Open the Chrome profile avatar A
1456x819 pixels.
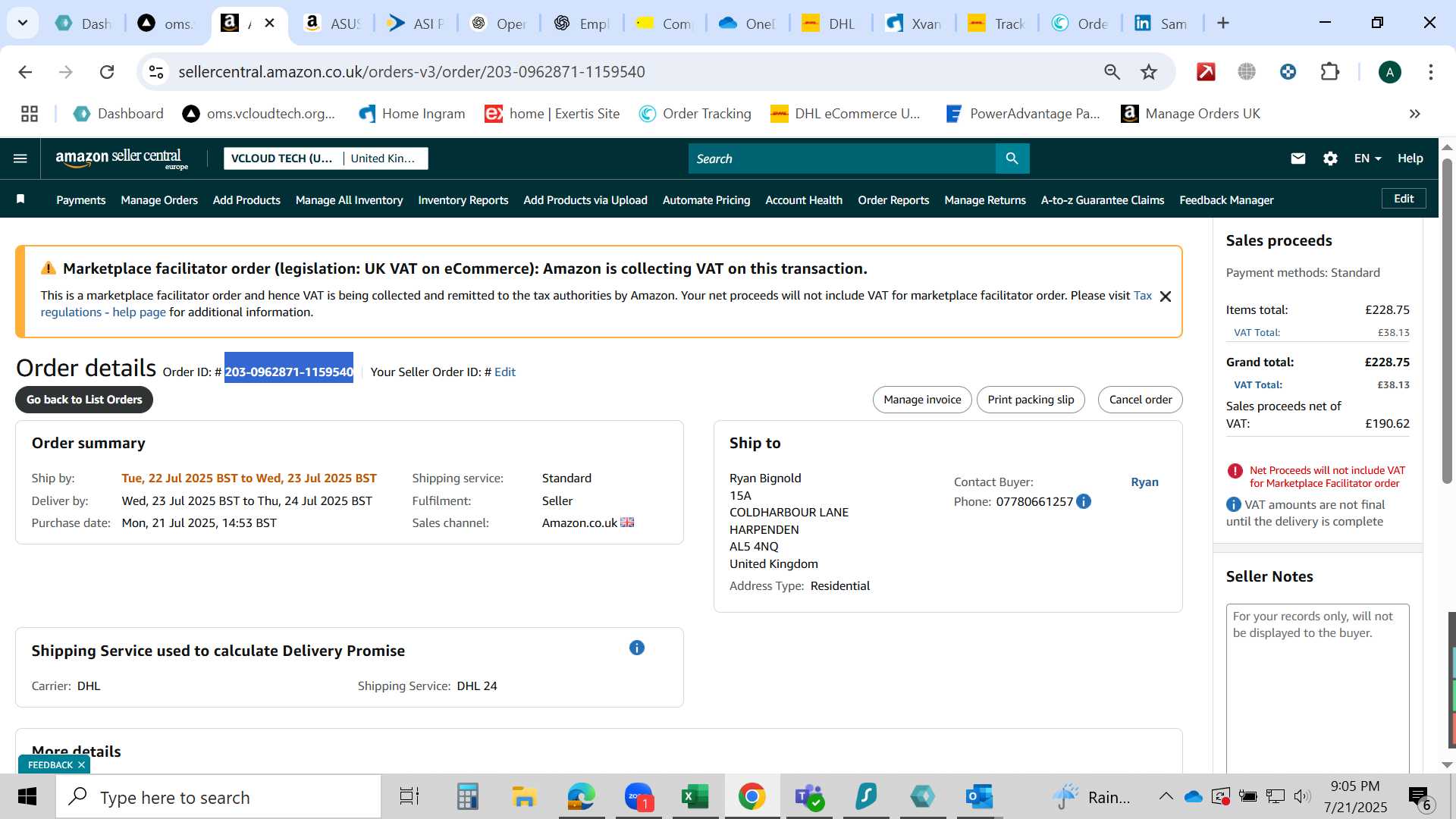point(1389,72)
